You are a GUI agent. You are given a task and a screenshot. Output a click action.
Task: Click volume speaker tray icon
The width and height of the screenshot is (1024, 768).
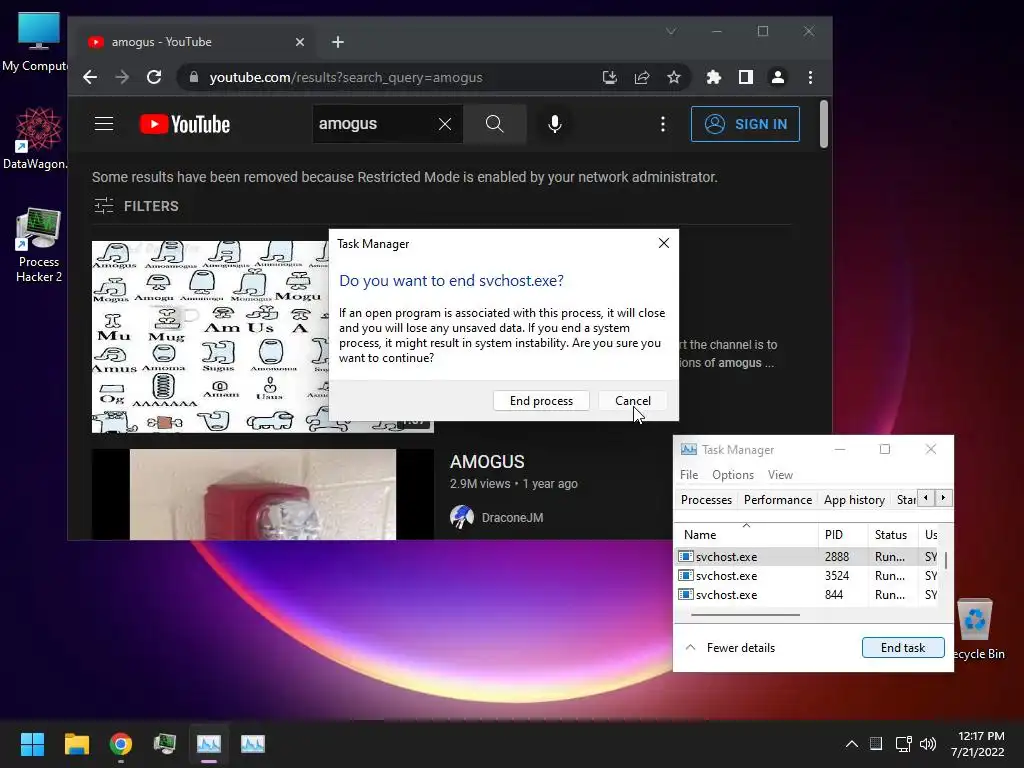point(927,744)
